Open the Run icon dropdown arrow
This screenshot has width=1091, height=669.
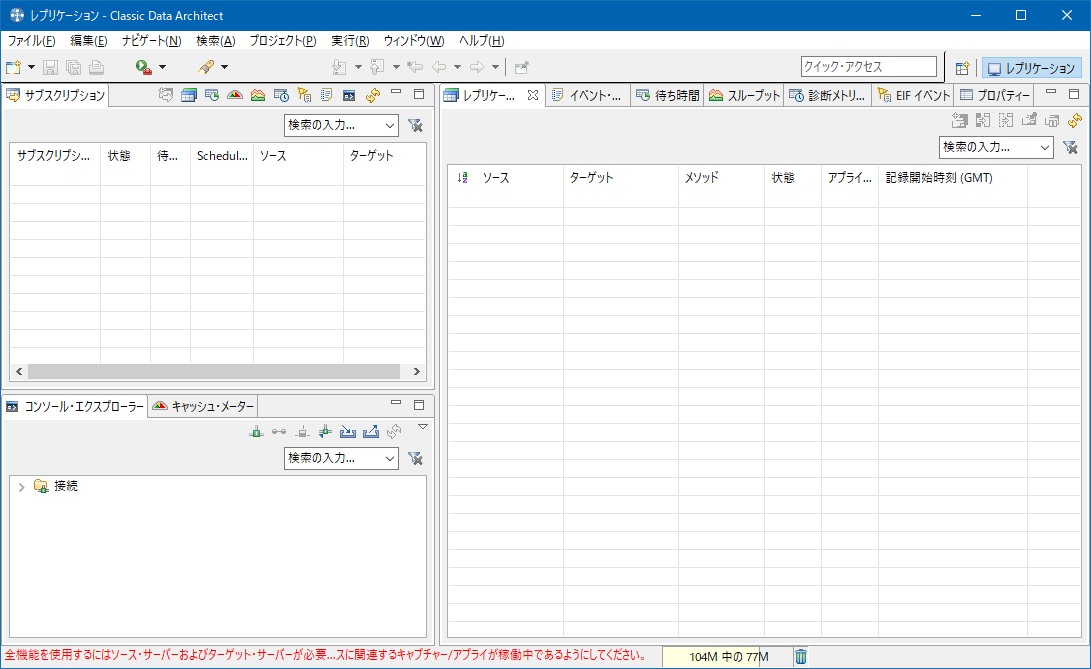click(163, 68)
